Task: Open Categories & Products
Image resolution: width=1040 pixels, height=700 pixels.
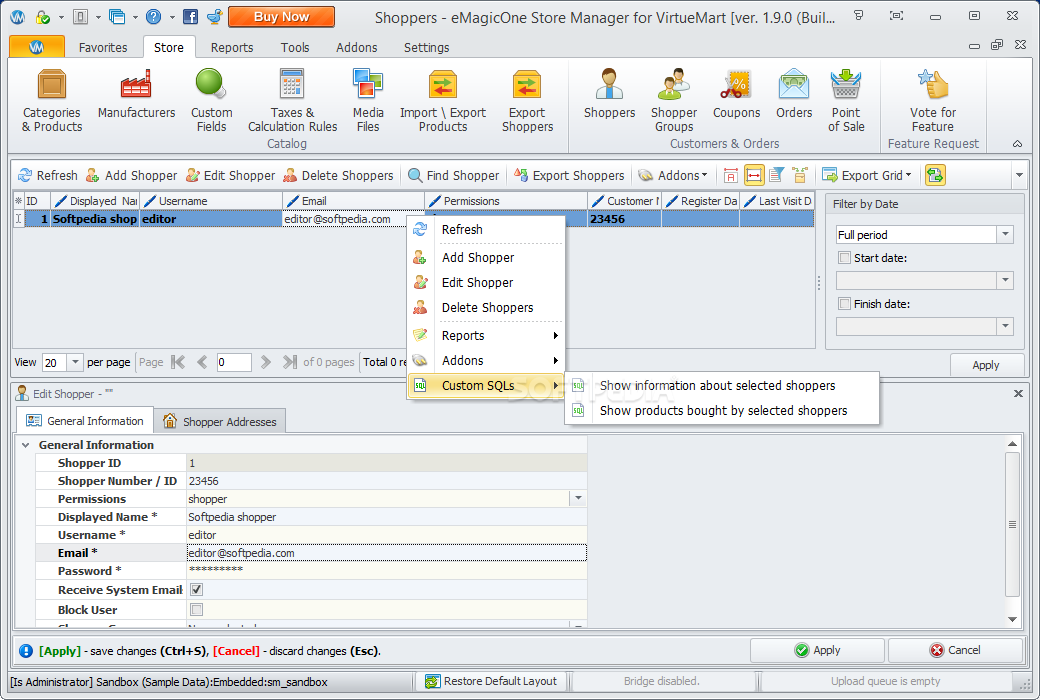Action: point(52,101)
